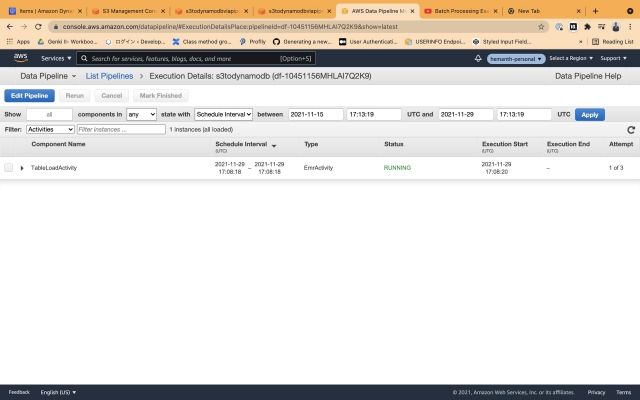Viewport: 640px width, 400px height.
Task: Open AWS notifications bell icon
Action: tap(478, 58)
